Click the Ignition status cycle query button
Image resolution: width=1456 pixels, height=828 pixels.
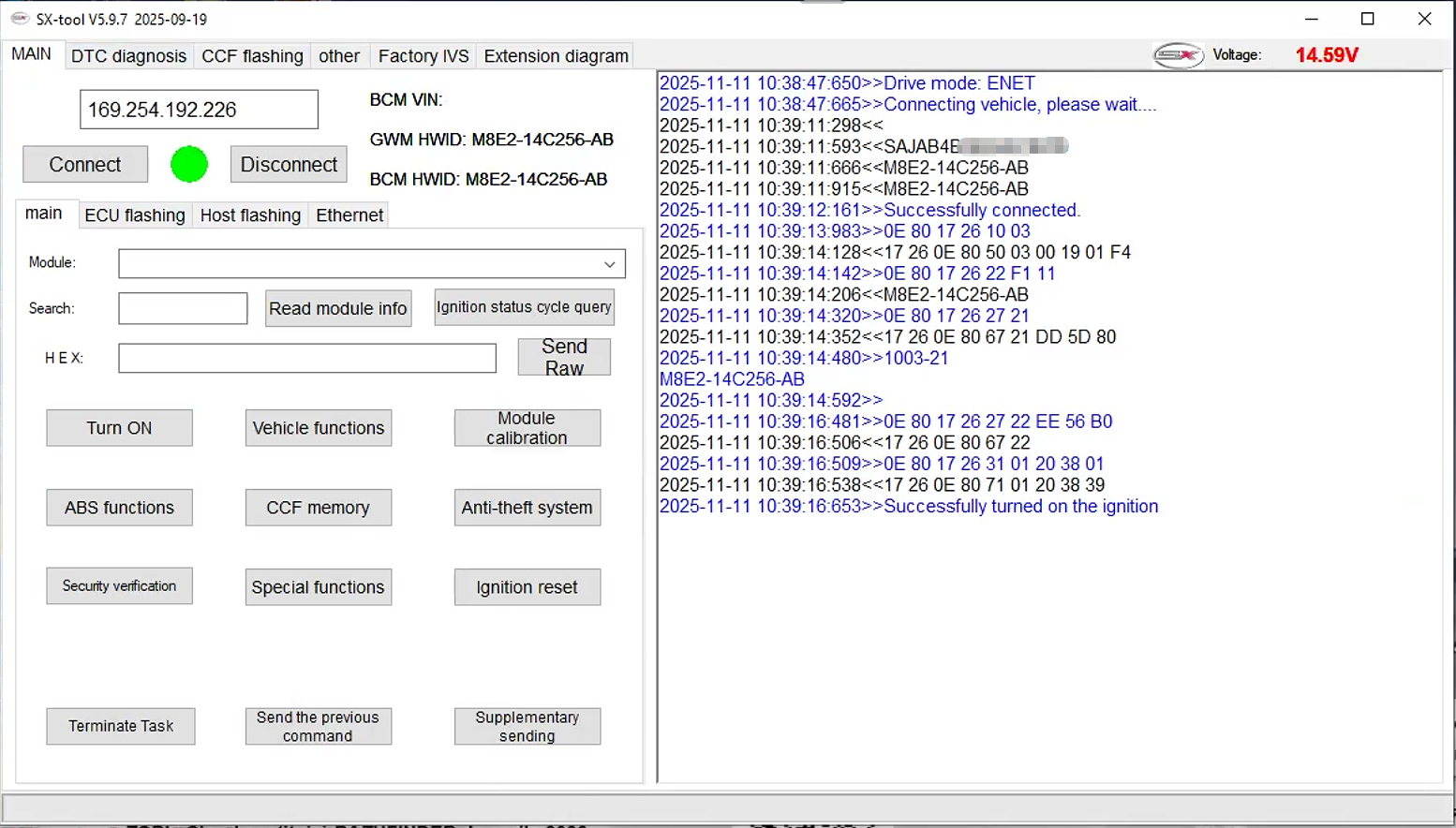pos(524,307)
